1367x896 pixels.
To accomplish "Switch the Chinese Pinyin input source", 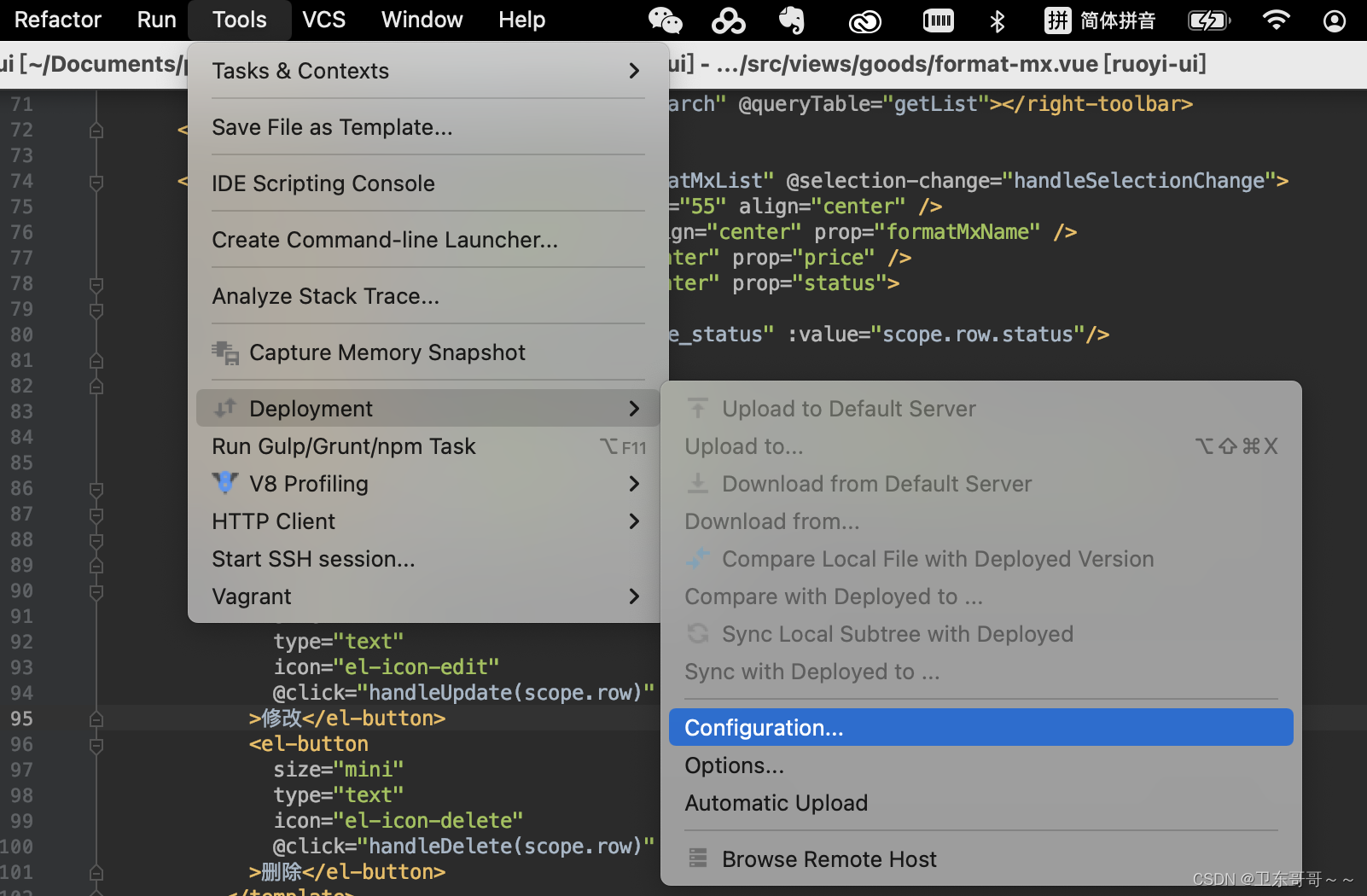I will [1100, 20].
